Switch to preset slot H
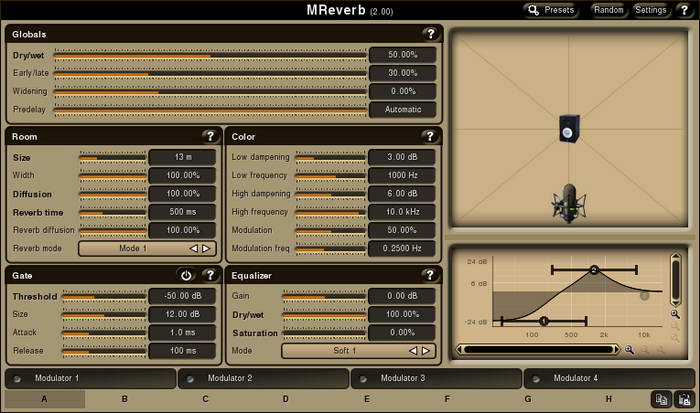Screen dimensions: 700x413 click(608, 399)
